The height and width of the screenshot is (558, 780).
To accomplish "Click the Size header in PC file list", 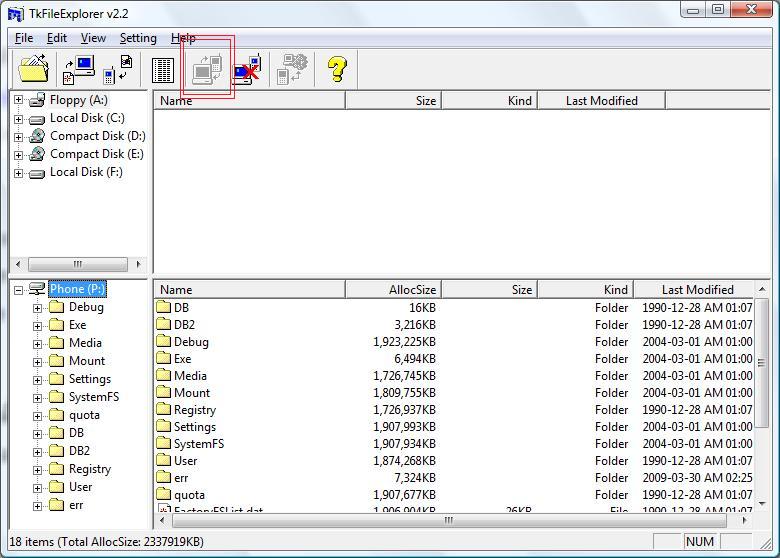I will tap(393, 100).
